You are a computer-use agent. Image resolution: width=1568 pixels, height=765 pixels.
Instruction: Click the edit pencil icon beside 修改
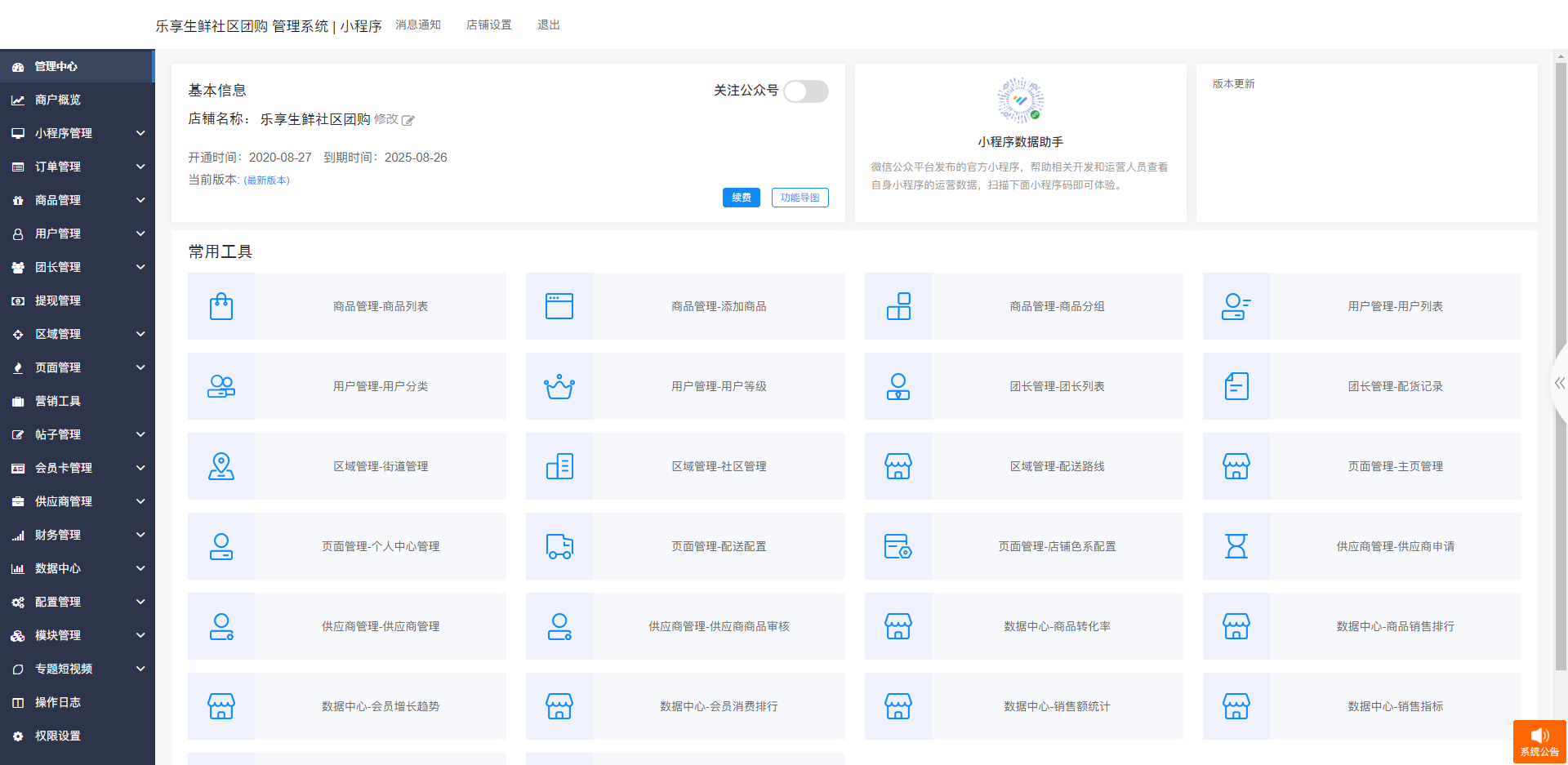point(408,120)
